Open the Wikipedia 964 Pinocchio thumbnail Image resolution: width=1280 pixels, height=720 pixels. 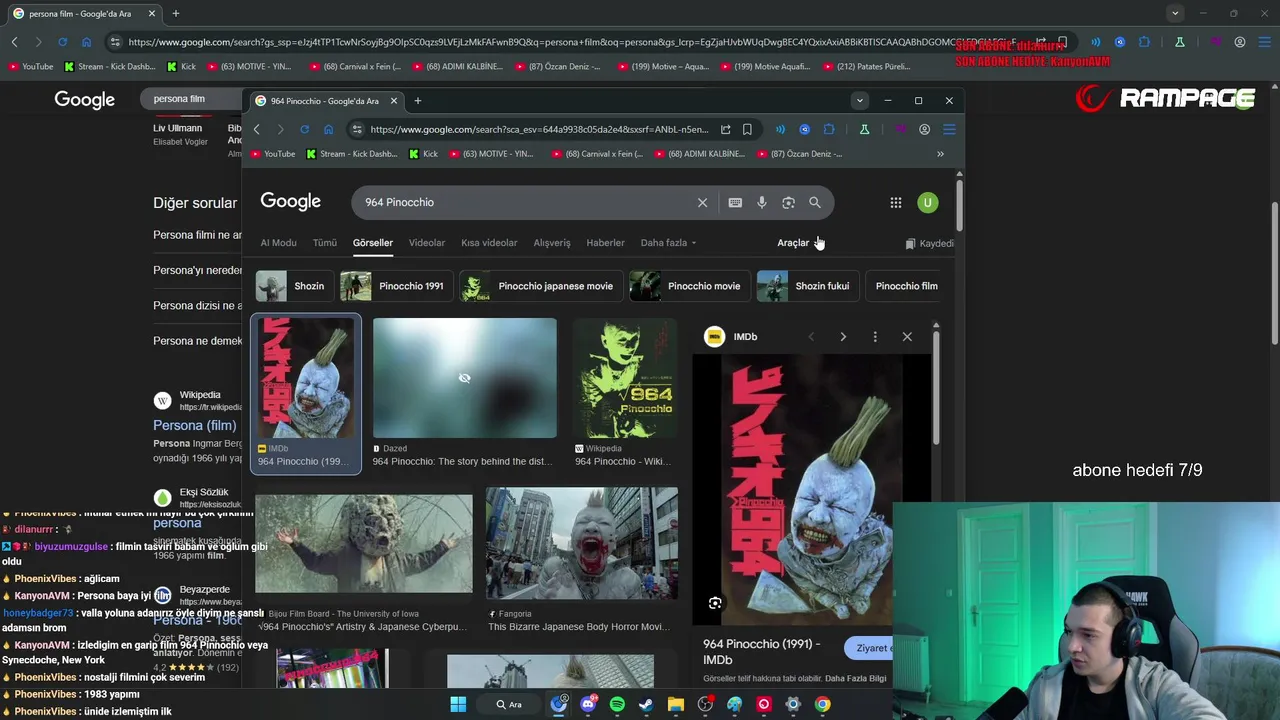point(625,378)
